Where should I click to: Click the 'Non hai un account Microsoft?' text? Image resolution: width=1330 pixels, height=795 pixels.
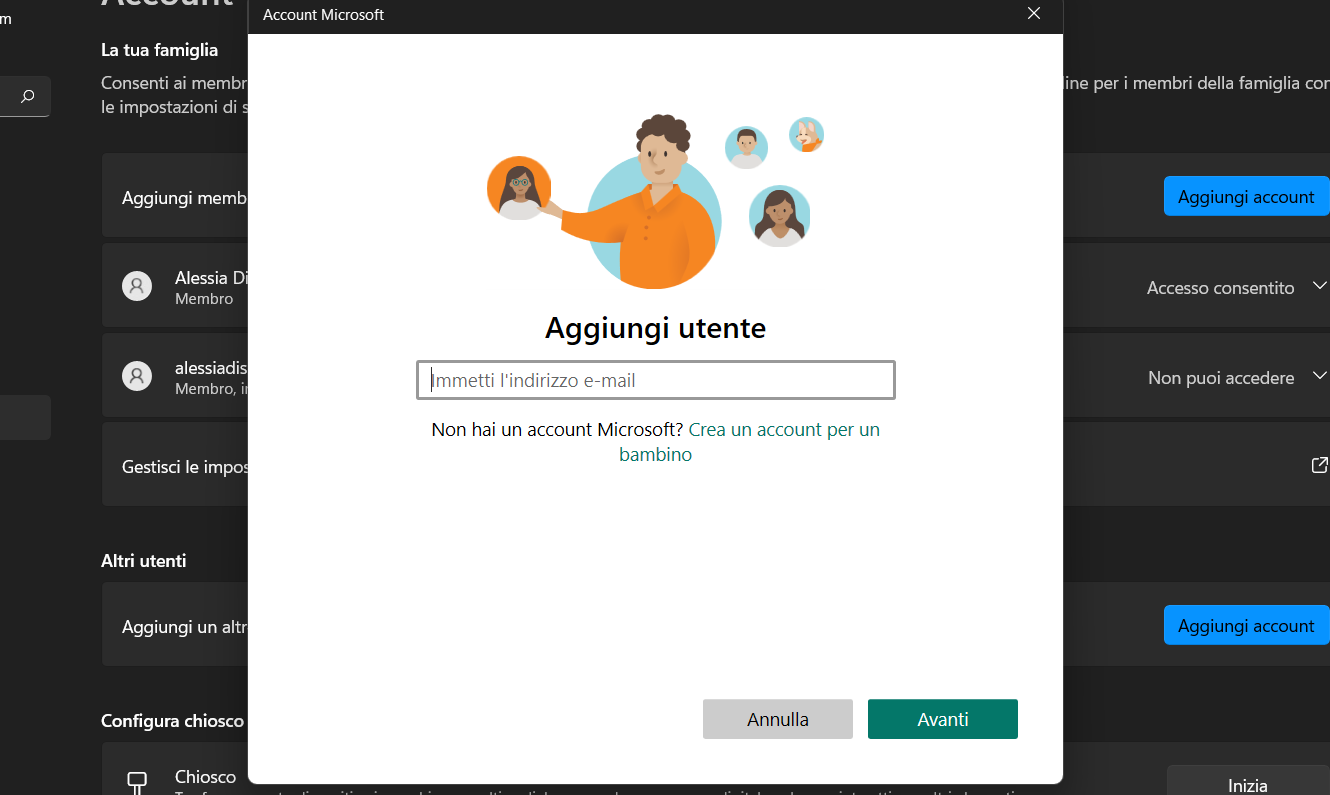point(557,430)
